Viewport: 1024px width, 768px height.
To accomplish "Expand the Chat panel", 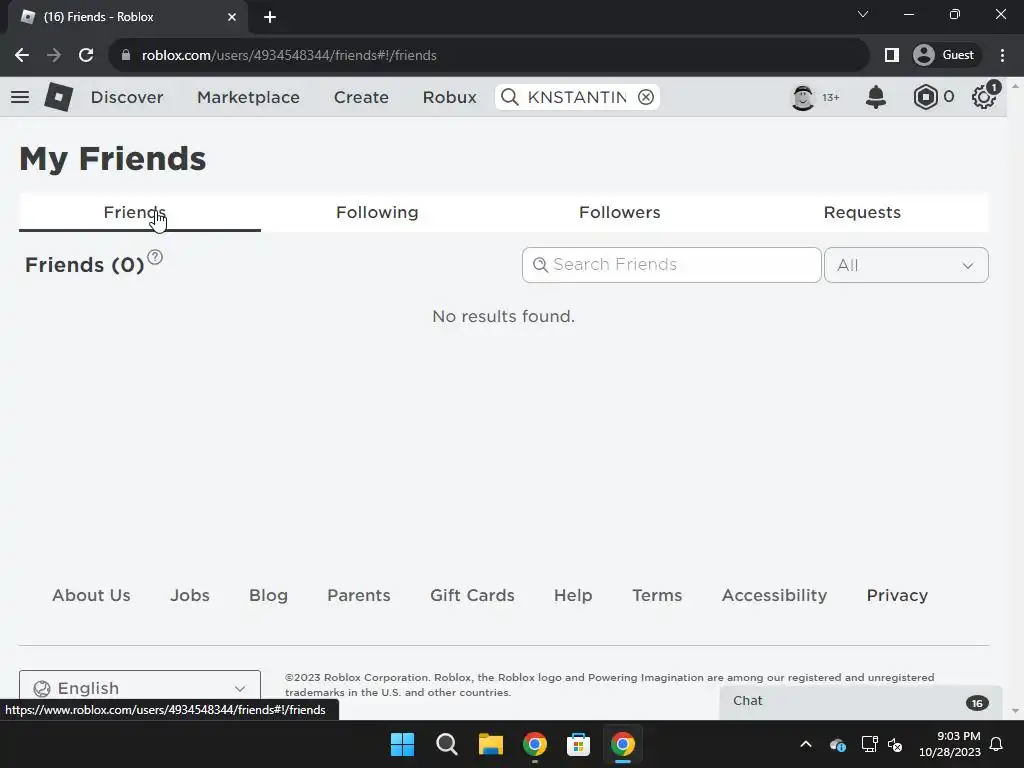I will [x=861, y=702].
